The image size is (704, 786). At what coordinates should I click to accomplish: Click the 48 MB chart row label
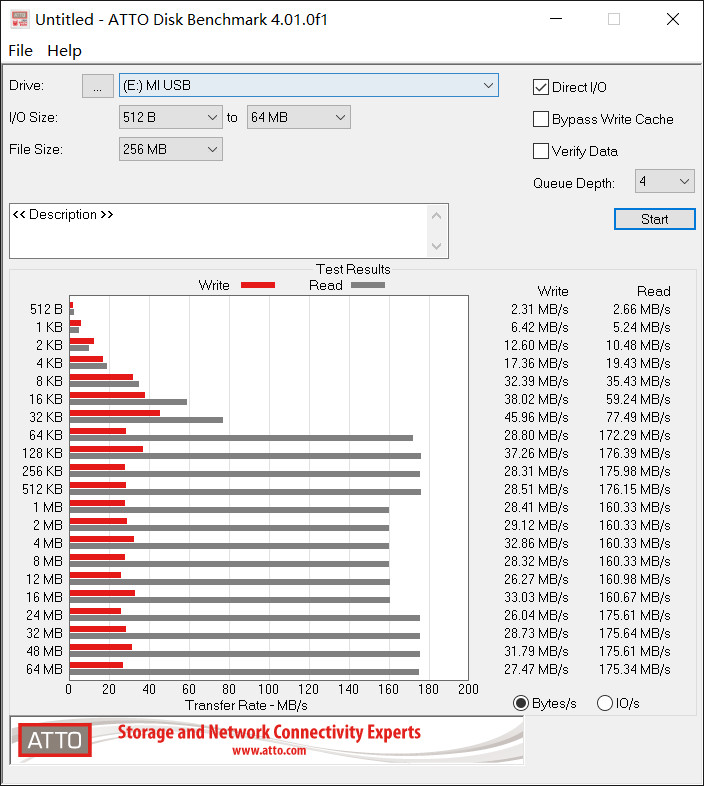(44, 651)
